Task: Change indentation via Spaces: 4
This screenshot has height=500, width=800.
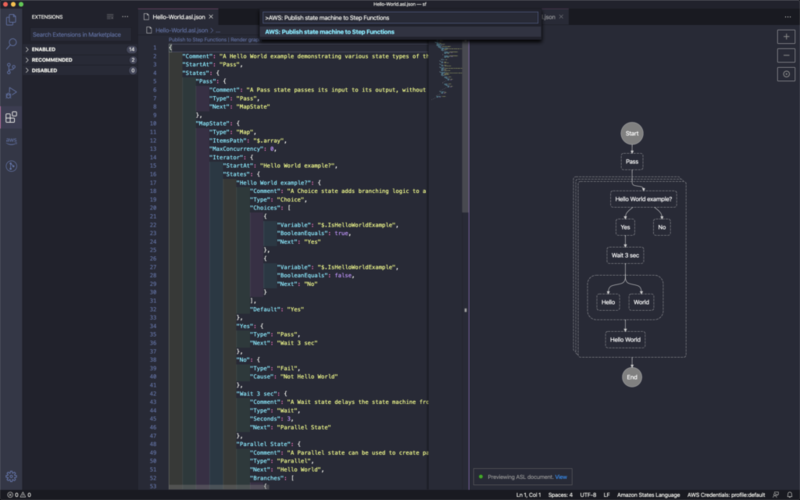Action: tap(560, 494)
